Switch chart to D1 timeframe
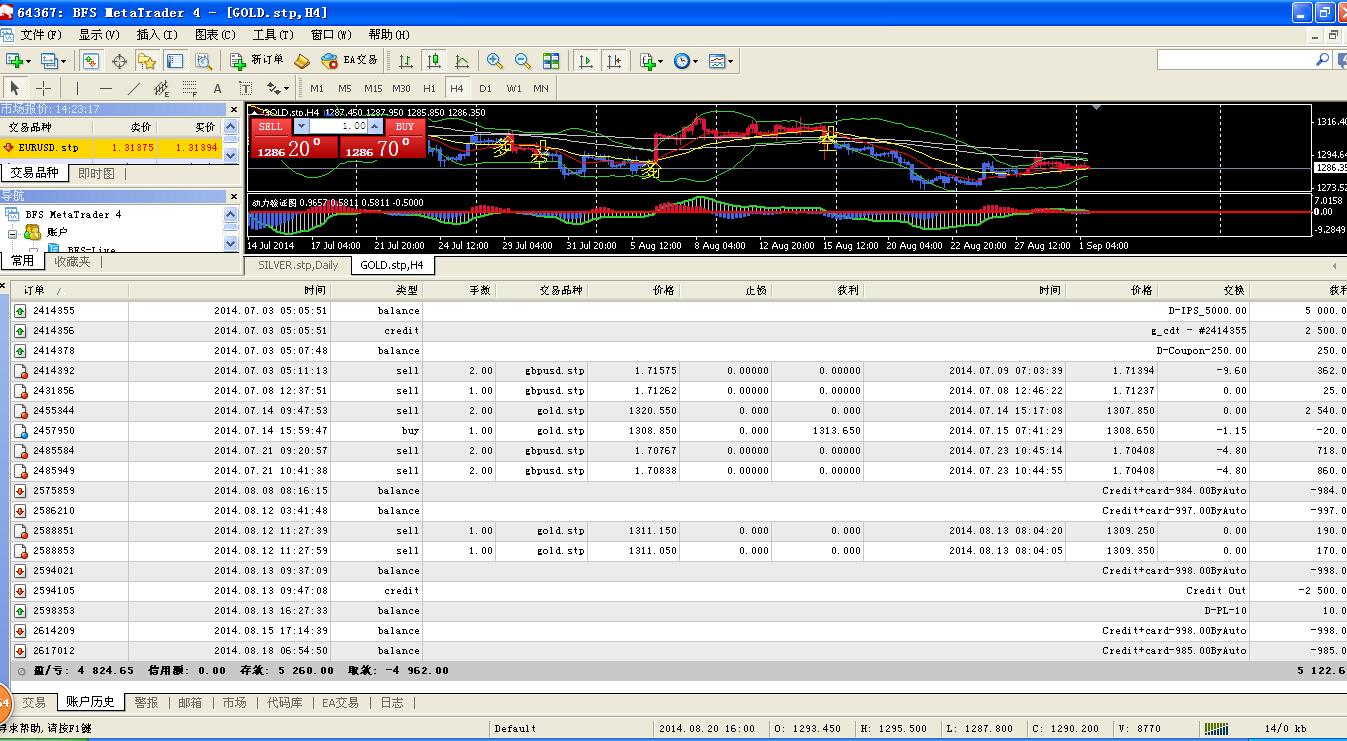This screenshot has height=741, width=1347. pyautogui.click(x=485, y=88)
